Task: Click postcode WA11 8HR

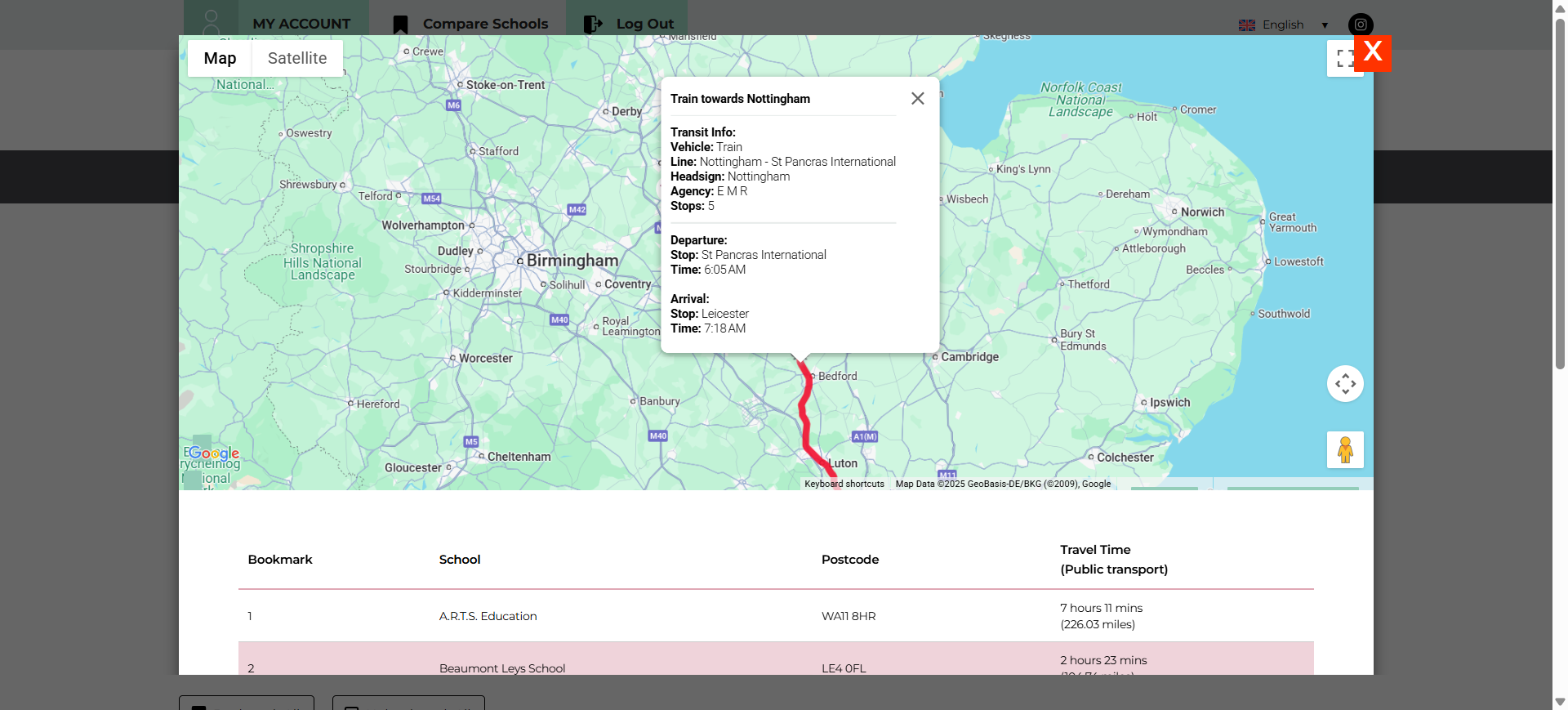Action: point(849,616)
